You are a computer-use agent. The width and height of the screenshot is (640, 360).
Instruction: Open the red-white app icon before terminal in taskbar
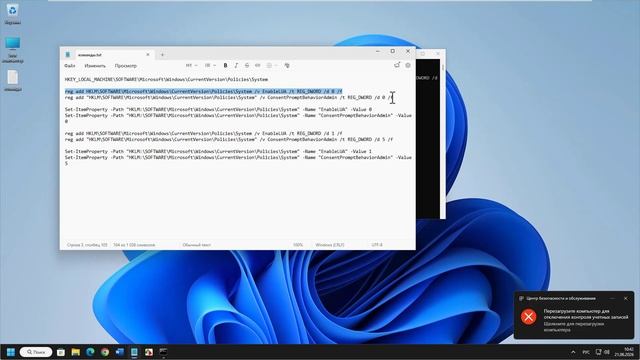pyautogui.click(x=149, y=352)
